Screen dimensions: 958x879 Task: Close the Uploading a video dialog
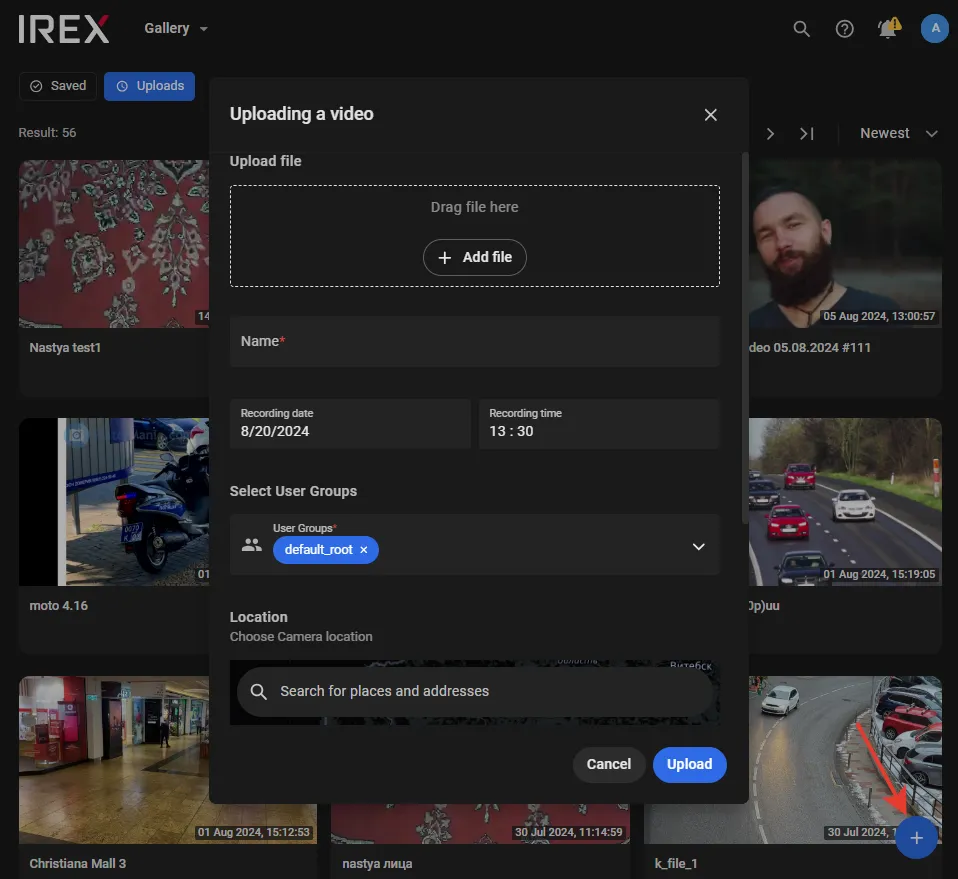(x=710, y=115)
